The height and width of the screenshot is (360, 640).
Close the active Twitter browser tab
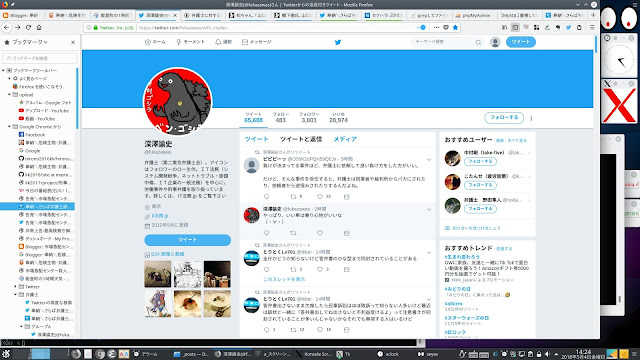point(175,15)
